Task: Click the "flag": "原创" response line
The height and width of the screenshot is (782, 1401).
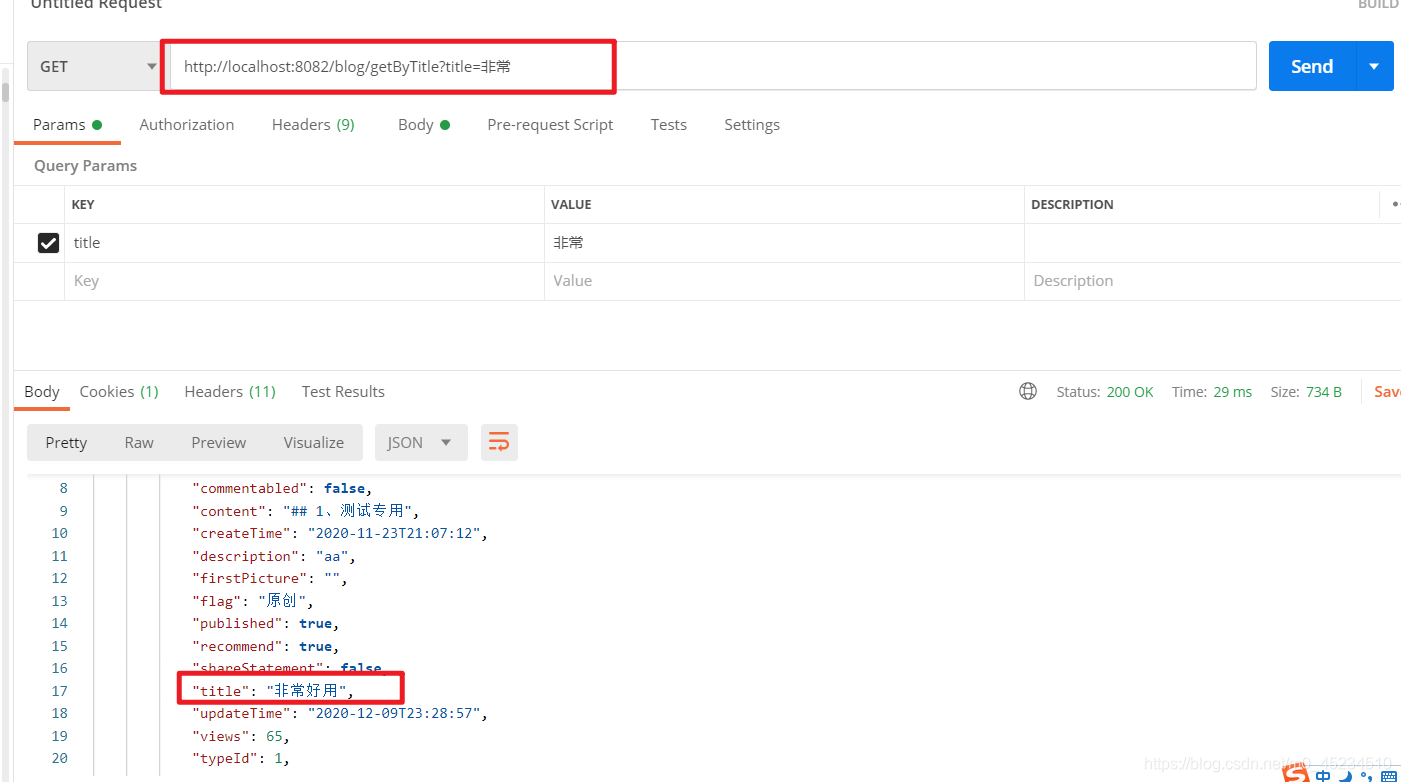Action: tap(253, 601)
